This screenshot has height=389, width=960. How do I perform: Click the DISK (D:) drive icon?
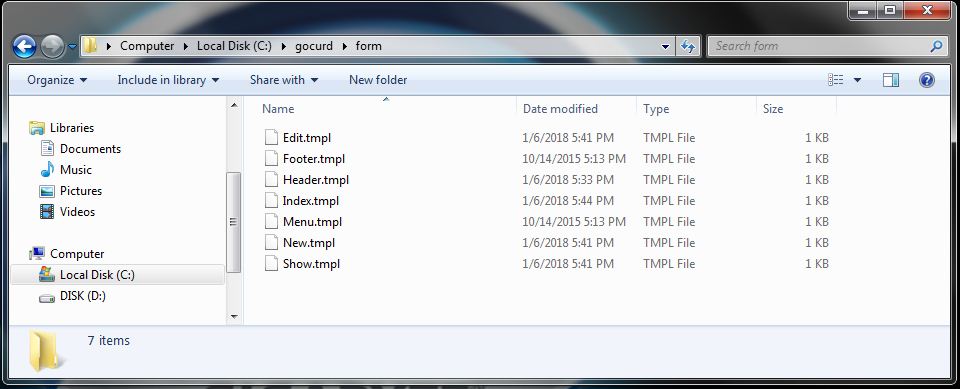click(x=47, y=297)
